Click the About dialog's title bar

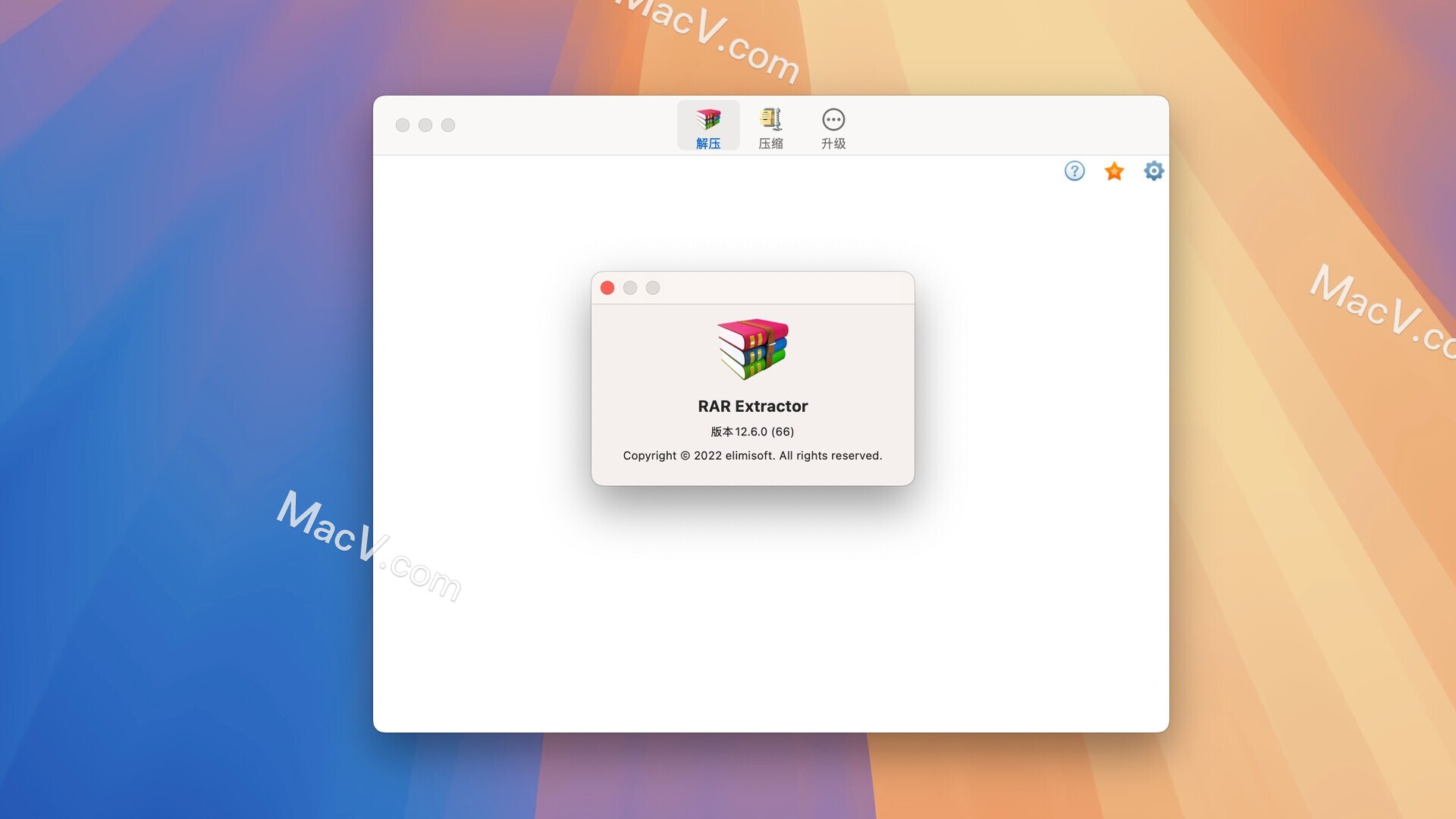pyautogui.click(x=781, y=288)
